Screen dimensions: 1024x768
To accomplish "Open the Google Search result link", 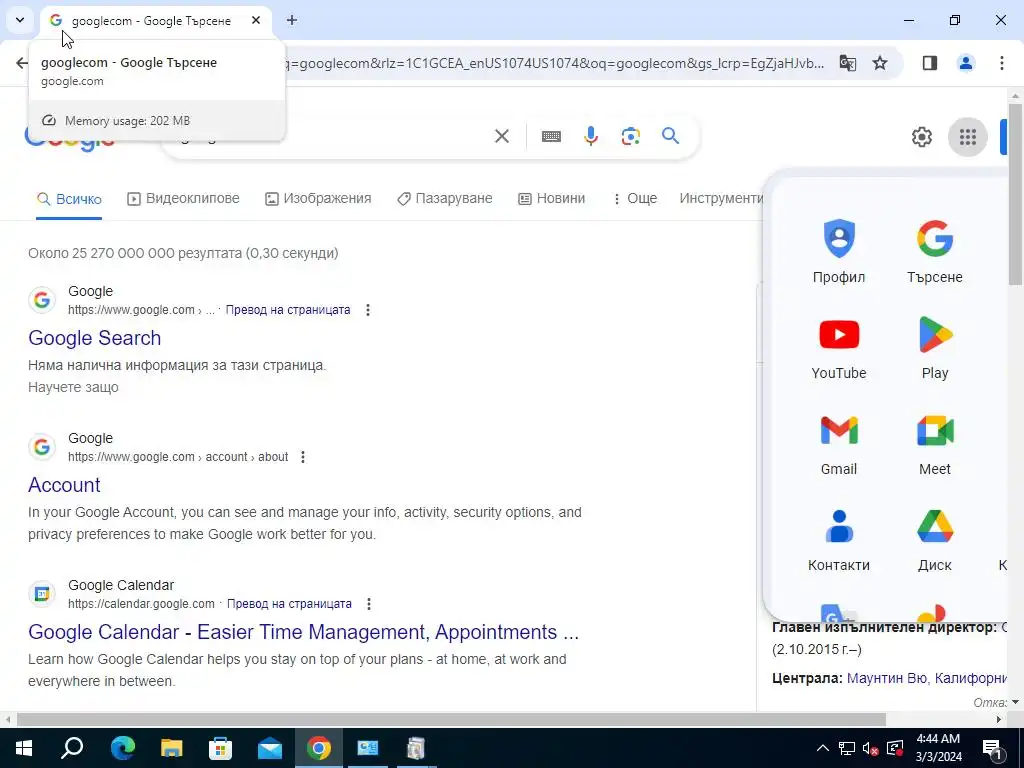I will 95,338.
